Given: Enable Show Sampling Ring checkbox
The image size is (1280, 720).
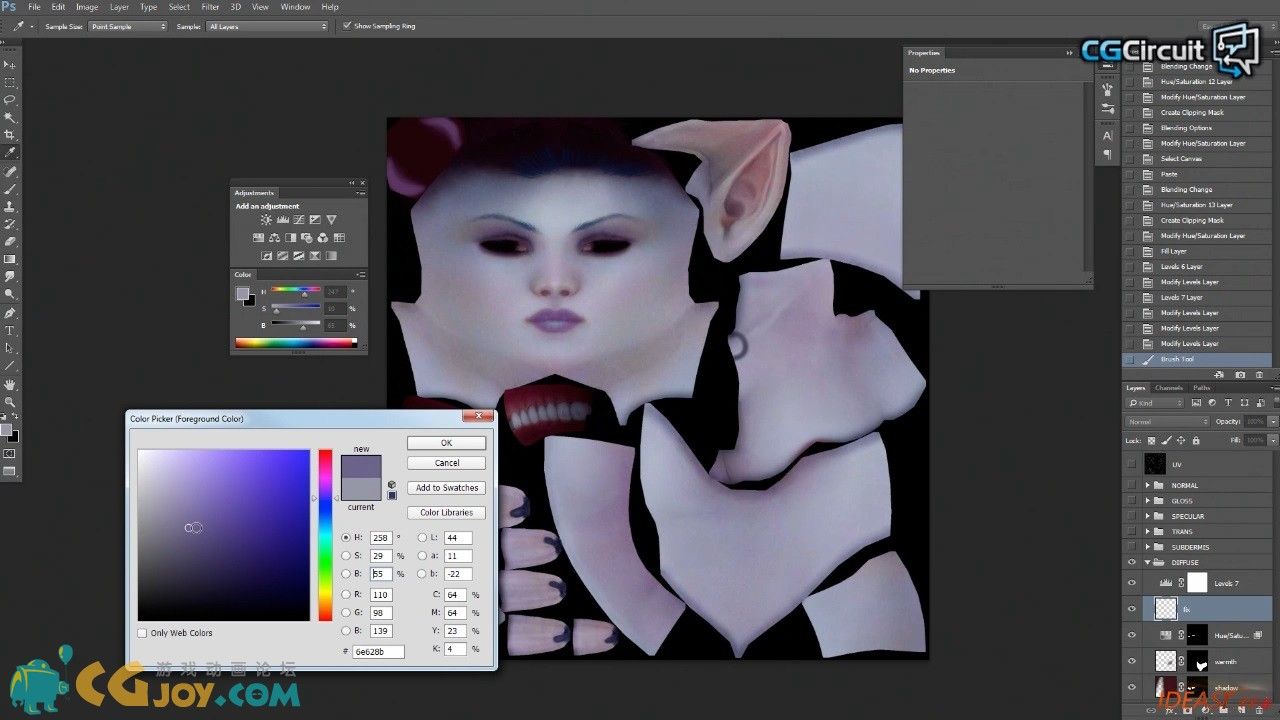Looking at the screenshot, I should coord(346,26).
